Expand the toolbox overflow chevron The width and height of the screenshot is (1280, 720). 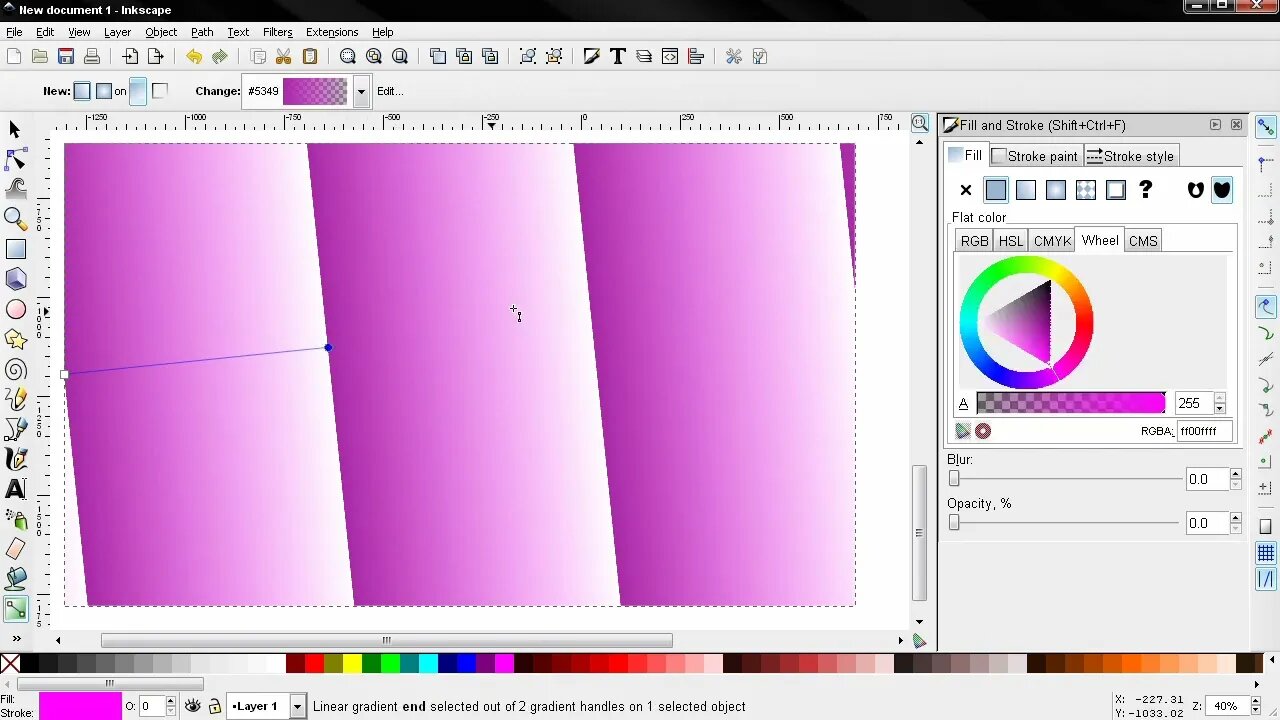click(16, 638)
